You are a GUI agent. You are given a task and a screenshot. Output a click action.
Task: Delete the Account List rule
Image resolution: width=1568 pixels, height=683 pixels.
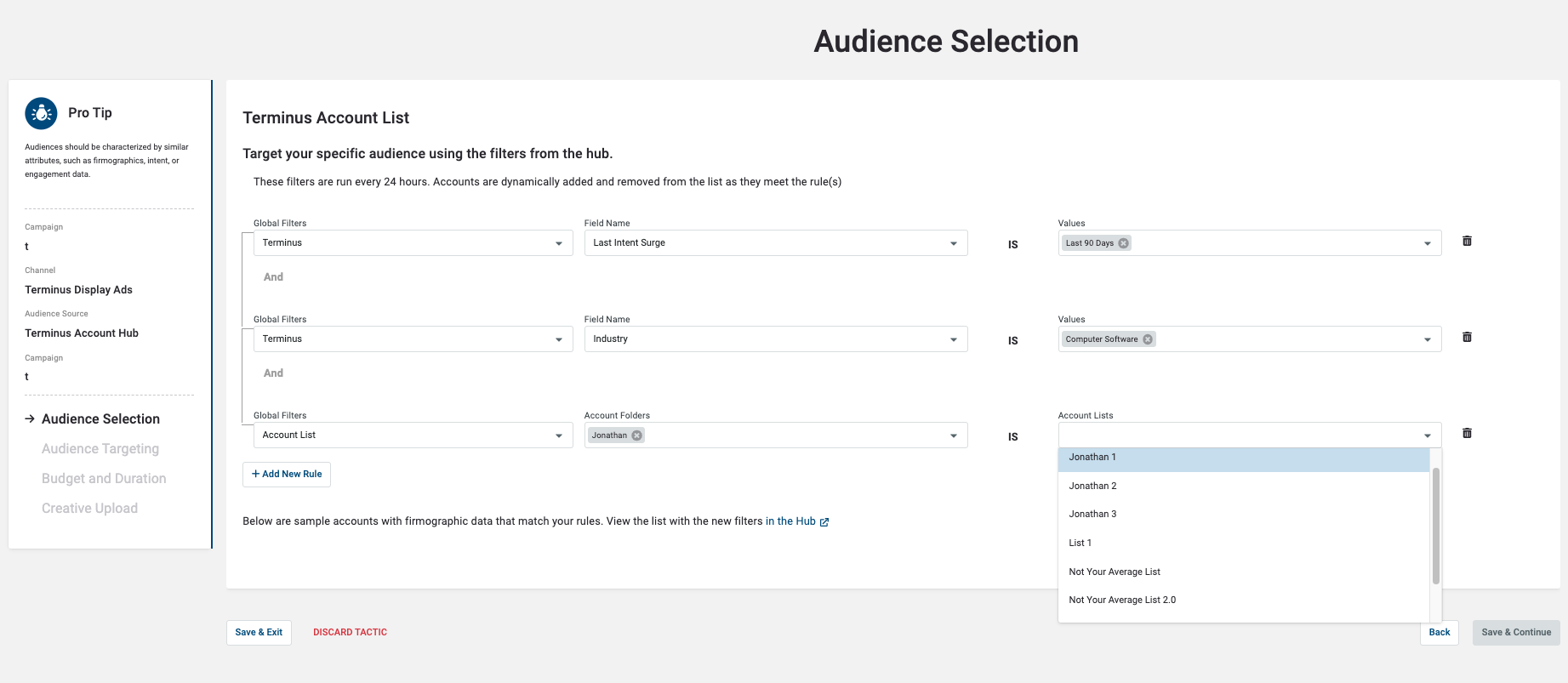[1467, 433]
